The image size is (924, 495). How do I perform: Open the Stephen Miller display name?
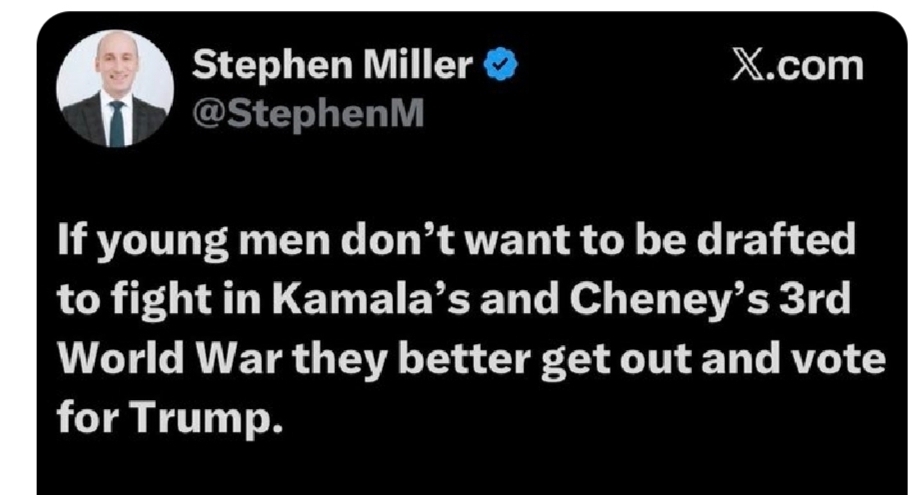(x=332, y=67)
